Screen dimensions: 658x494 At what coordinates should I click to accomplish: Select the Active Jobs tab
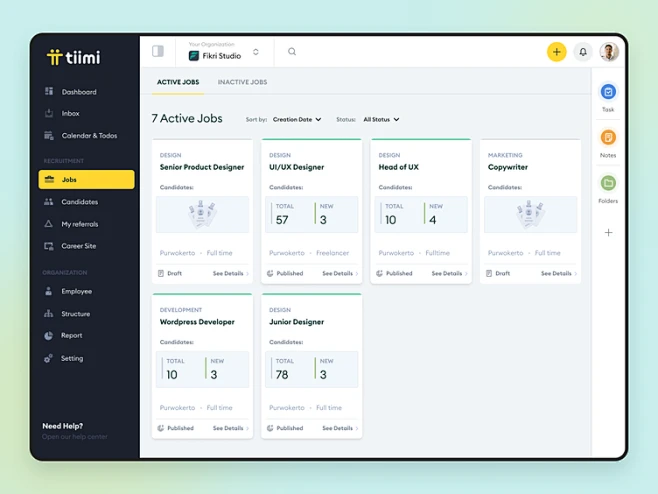coord(178,82)
